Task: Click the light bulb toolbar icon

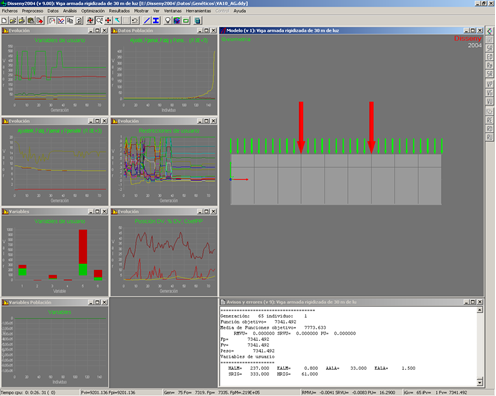Action: pyautogui.click(x=168, y=21)
